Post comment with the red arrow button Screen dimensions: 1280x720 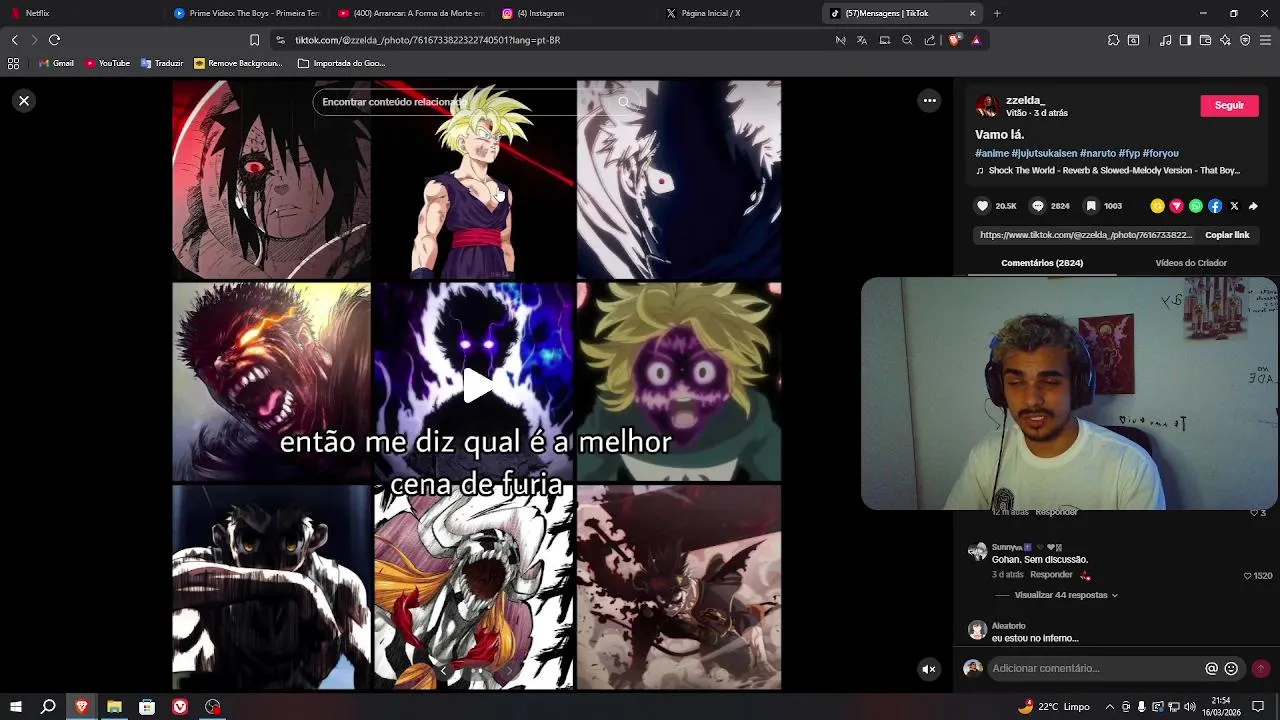pos(1260,668)
